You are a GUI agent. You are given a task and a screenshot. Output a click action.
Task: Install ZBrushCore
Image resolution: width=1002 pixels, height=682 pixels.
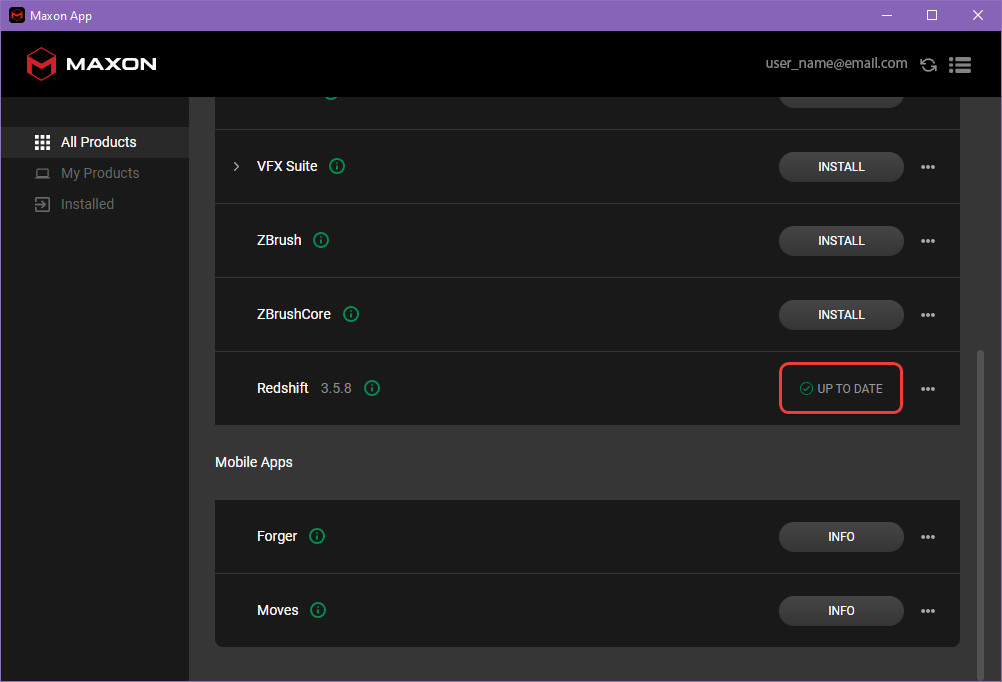841,315
